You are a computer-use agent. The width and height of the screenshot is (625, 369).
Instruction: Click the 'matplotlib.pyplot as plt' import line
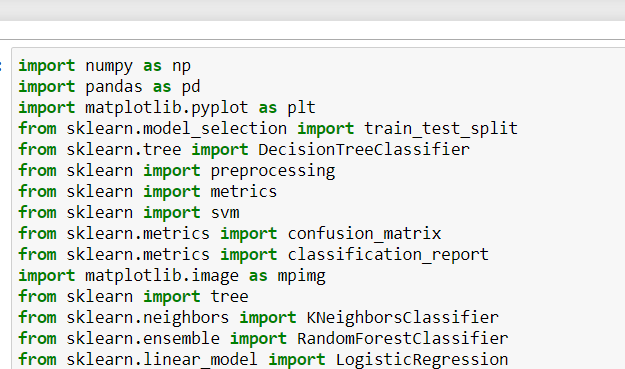pyautogui.click(x=167, y=108)
